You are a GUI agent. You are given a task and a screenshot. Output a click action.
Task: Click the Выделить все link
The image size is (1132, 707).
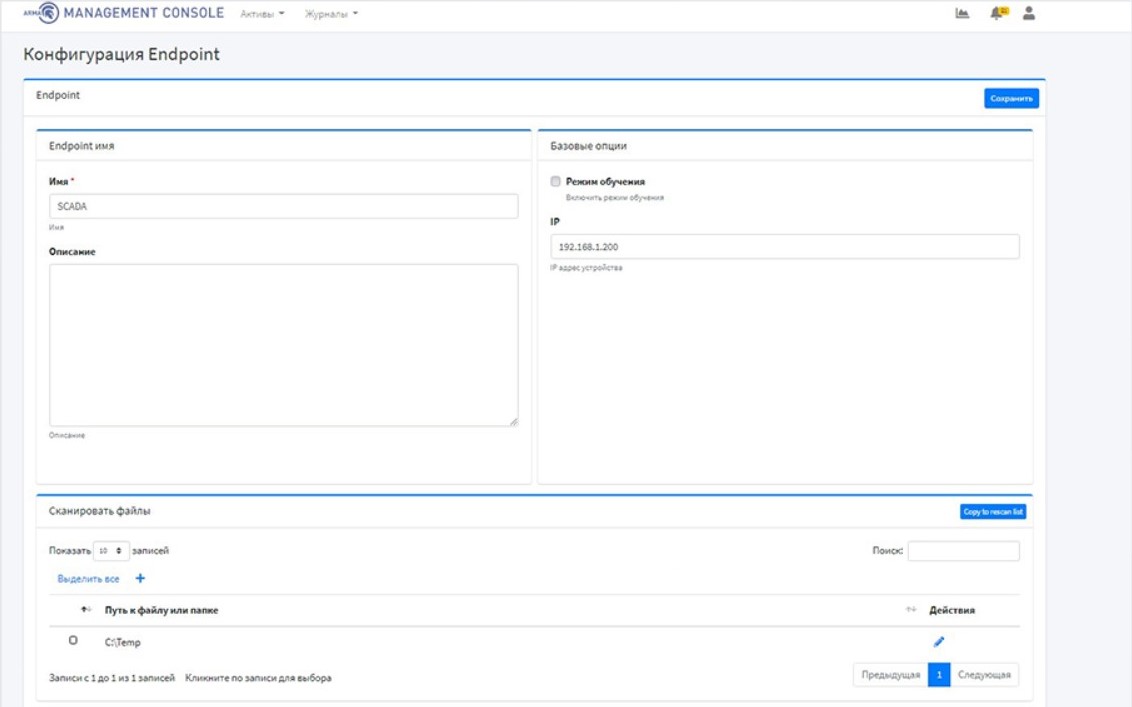pyautogui.click(x=88, y=579)
